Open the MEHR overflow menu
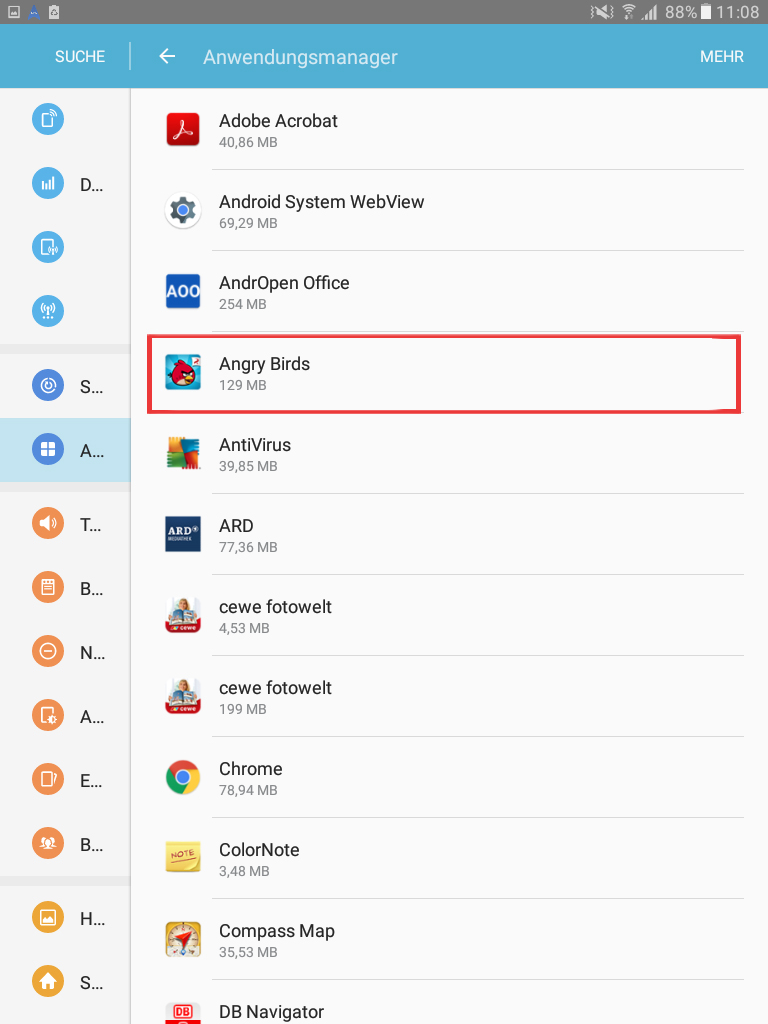Screen dimensions: 768x1024 (722, 57)
